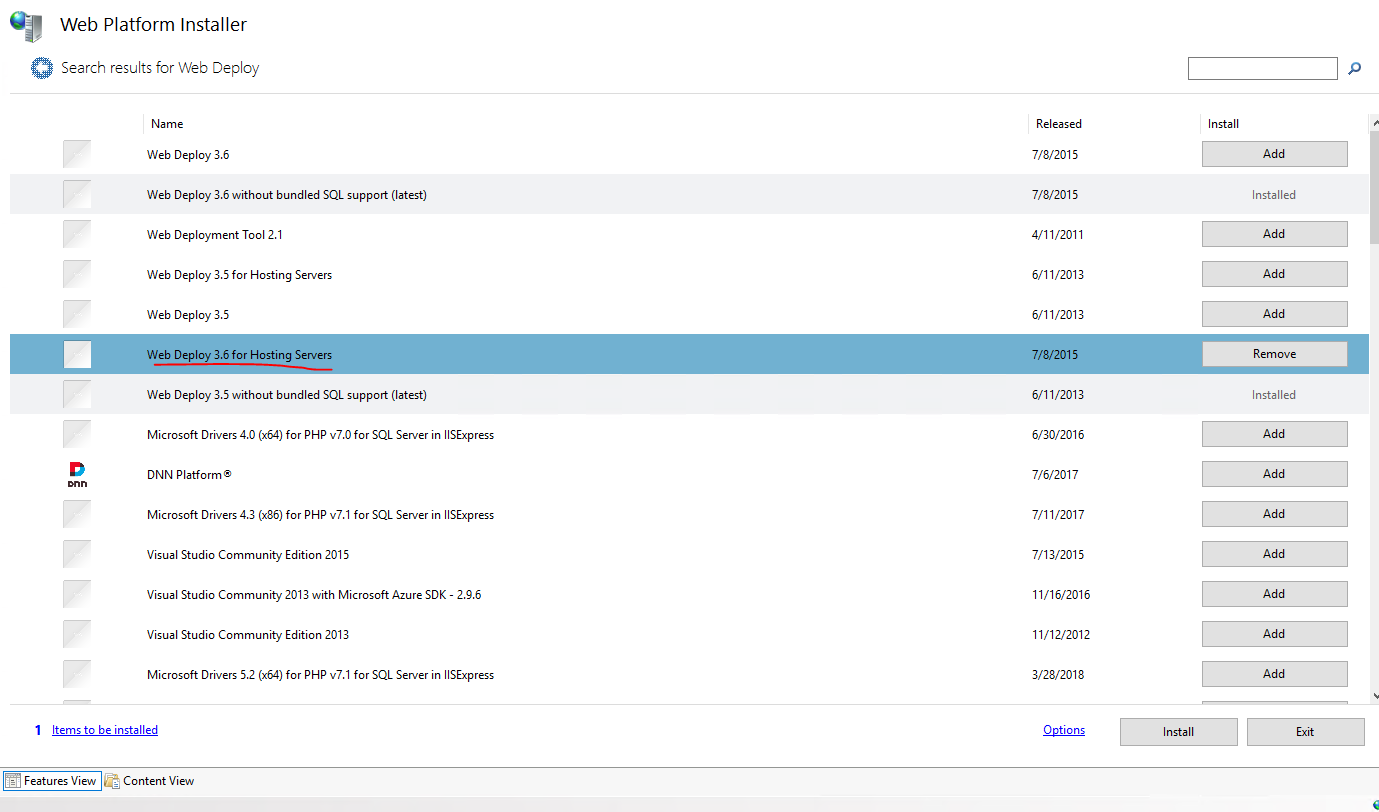Click the icon beside Visual Studio Community Edition 2013
Viewport: 1379px width, 812px height.
(77, 634)
